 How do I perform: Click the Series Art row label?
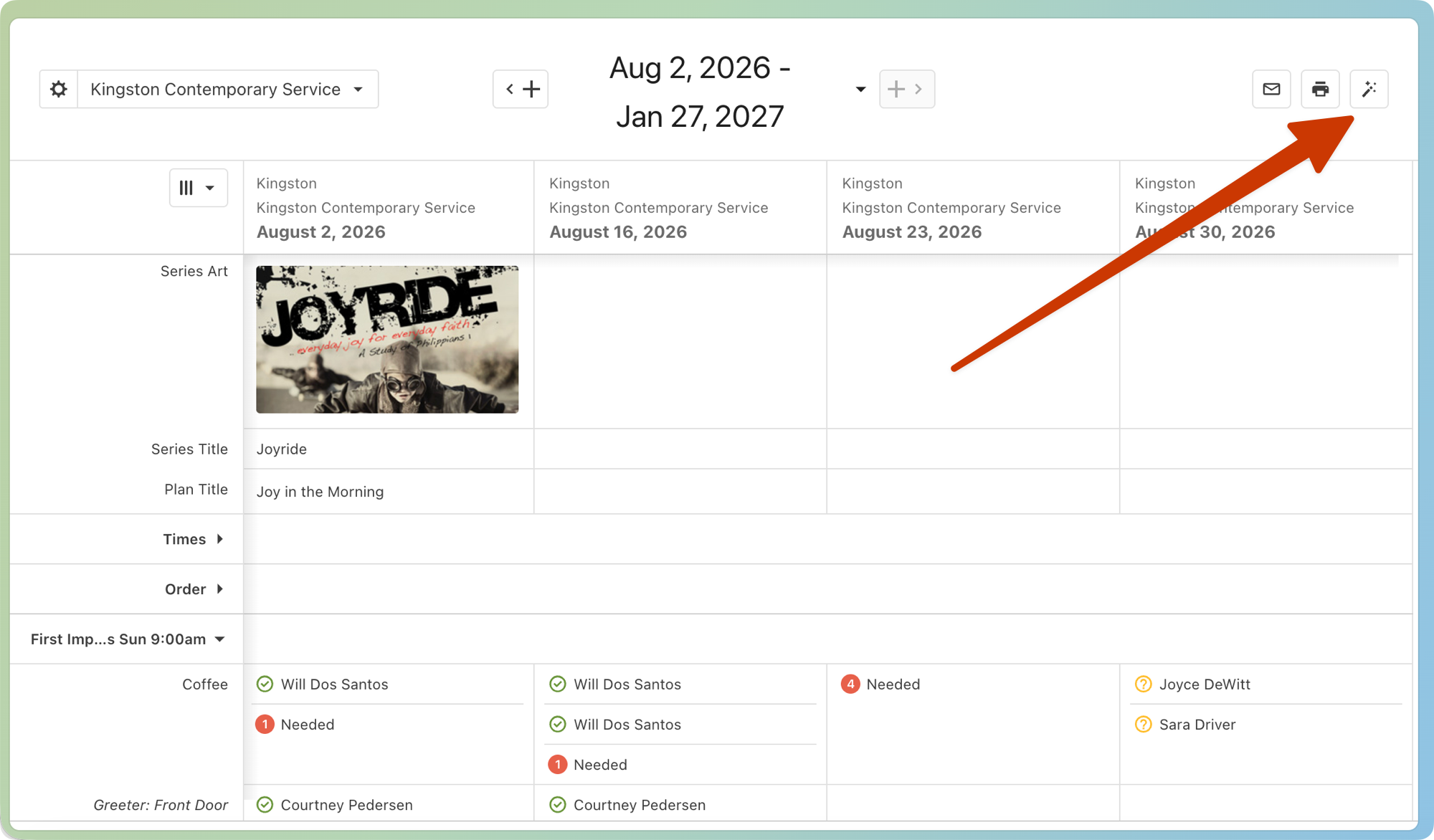pos(194,272)
